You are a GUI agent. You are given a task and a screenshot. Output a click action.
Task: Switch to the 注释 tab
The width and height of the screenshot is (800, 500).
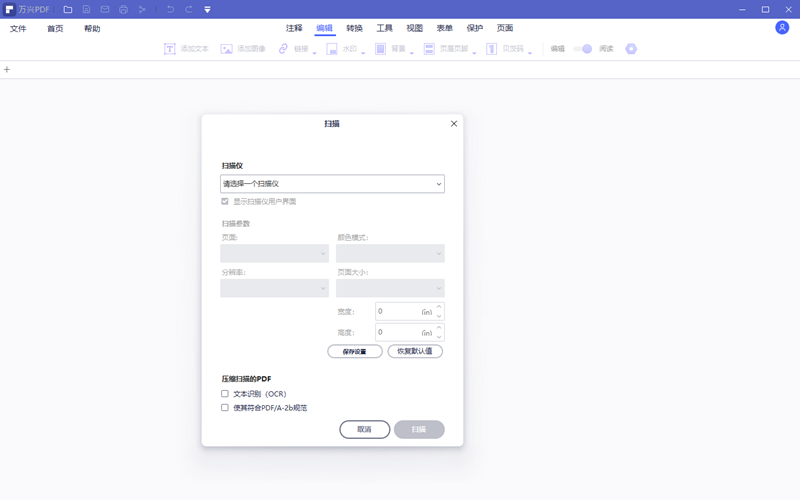pyautogui.click(x=294, y=28)
